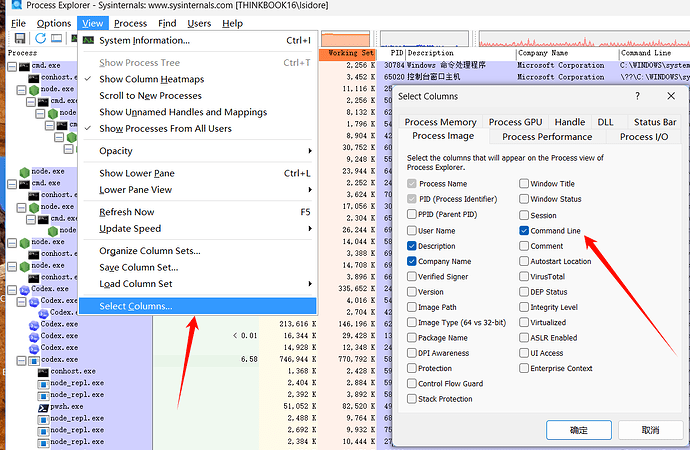Click conhost.exe icon in the 3,896 K row

34,278
